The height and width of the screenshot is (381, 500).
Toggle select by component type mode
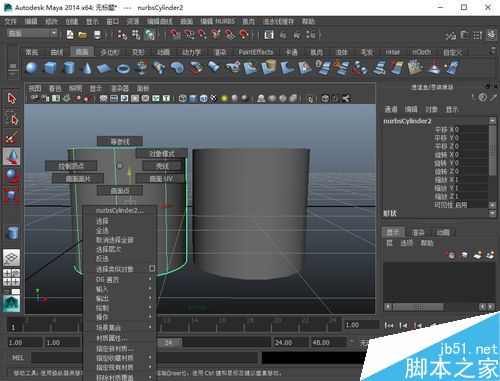coord(149,34)
